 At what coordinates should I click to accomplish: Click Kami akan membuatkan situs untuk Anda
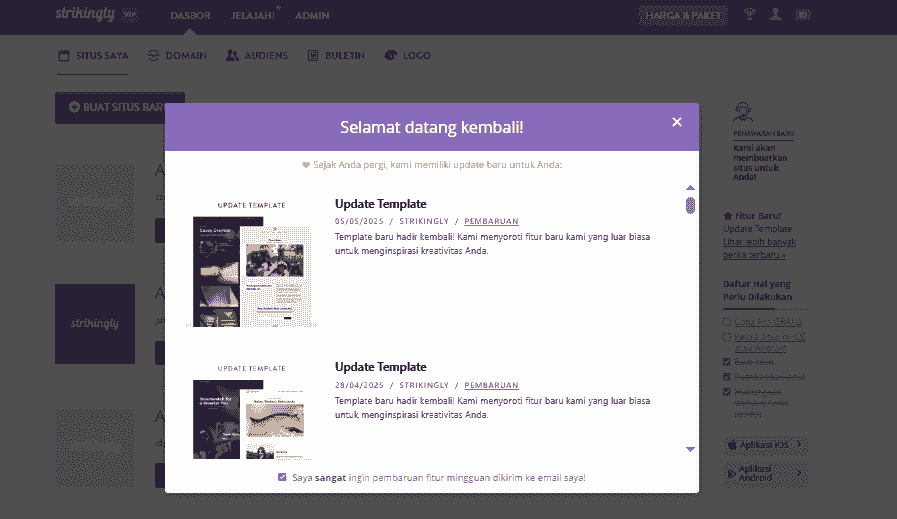pyautogui.click(x=760, y=163)
